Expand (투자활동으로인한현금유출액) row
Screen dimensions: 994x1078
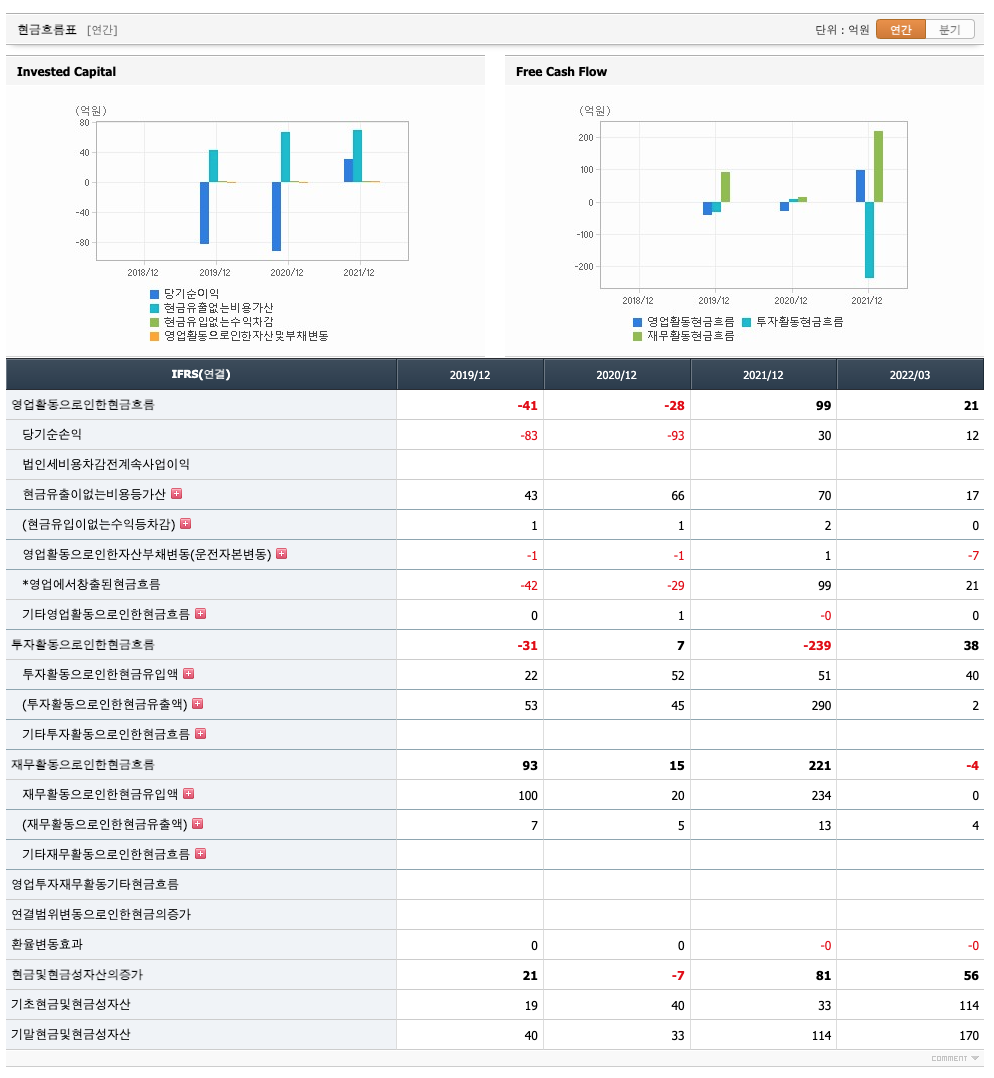(x=198, y=703)
